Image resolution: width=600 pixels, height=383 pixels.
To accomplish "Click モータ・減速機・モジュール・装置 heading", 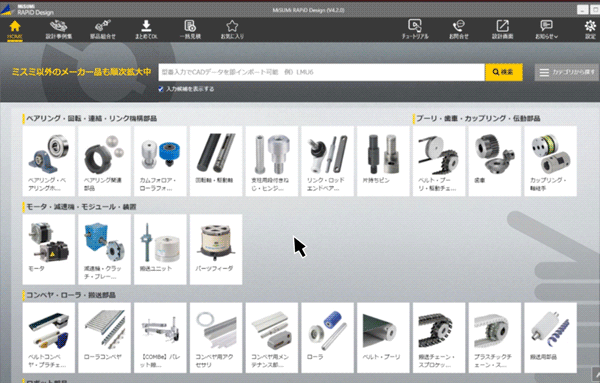I will pyautogui.click(x=81, y=207).
